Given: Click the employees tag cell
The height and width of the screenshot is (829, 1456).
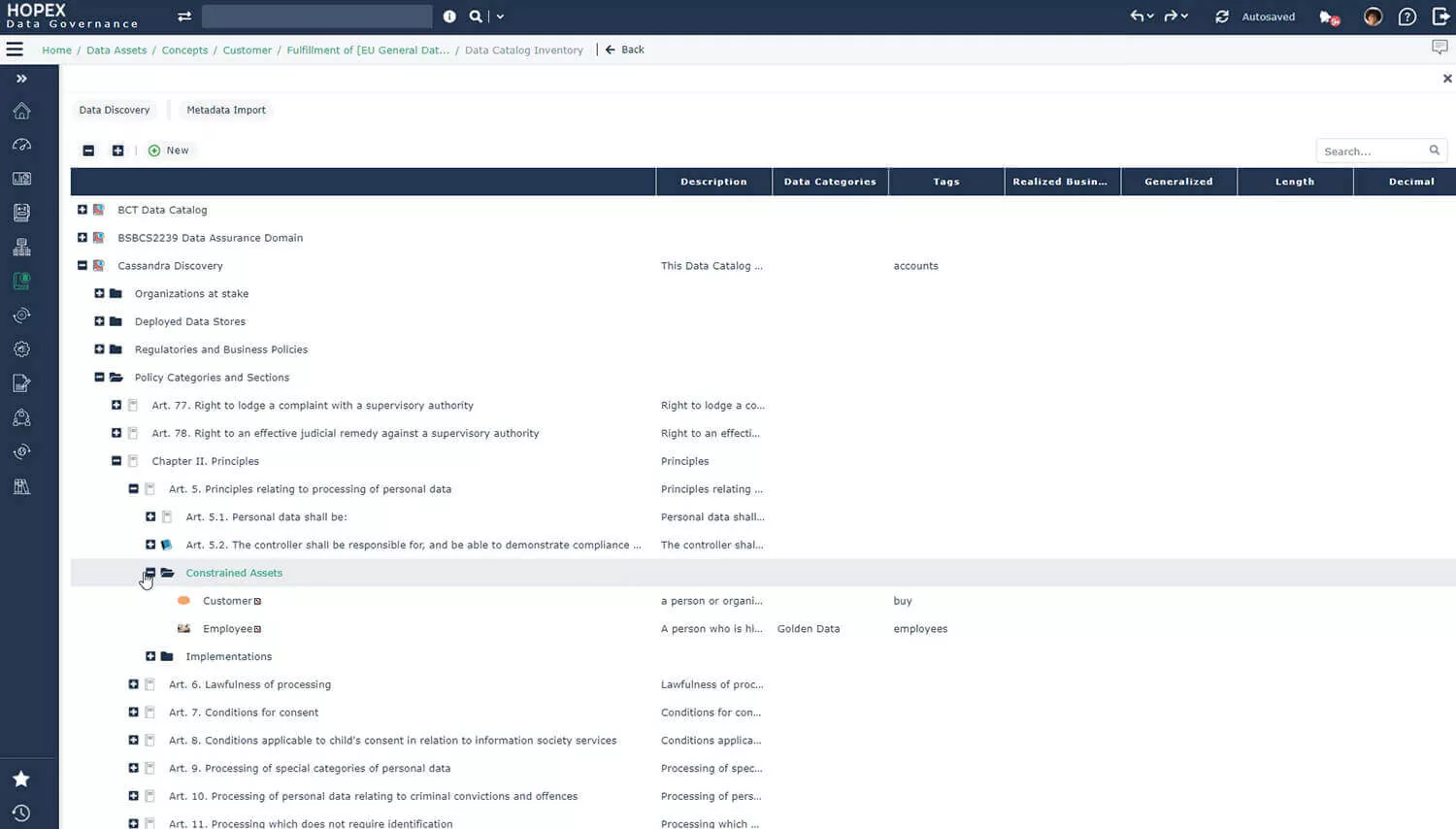Looking at the screenshot, I should pos(920,629).
